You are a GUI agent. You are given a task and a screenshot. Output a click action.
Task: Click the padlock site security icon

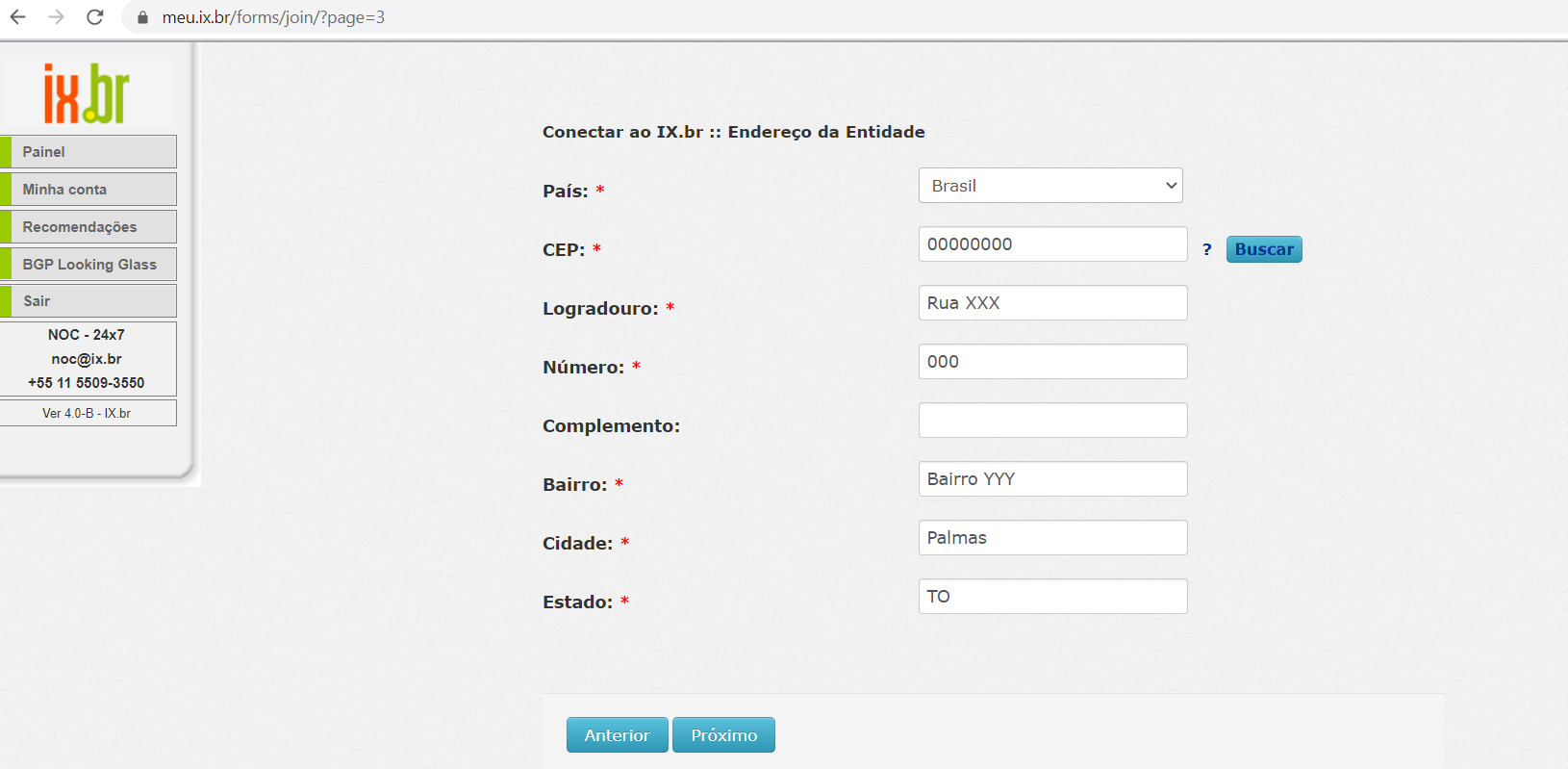142,17
